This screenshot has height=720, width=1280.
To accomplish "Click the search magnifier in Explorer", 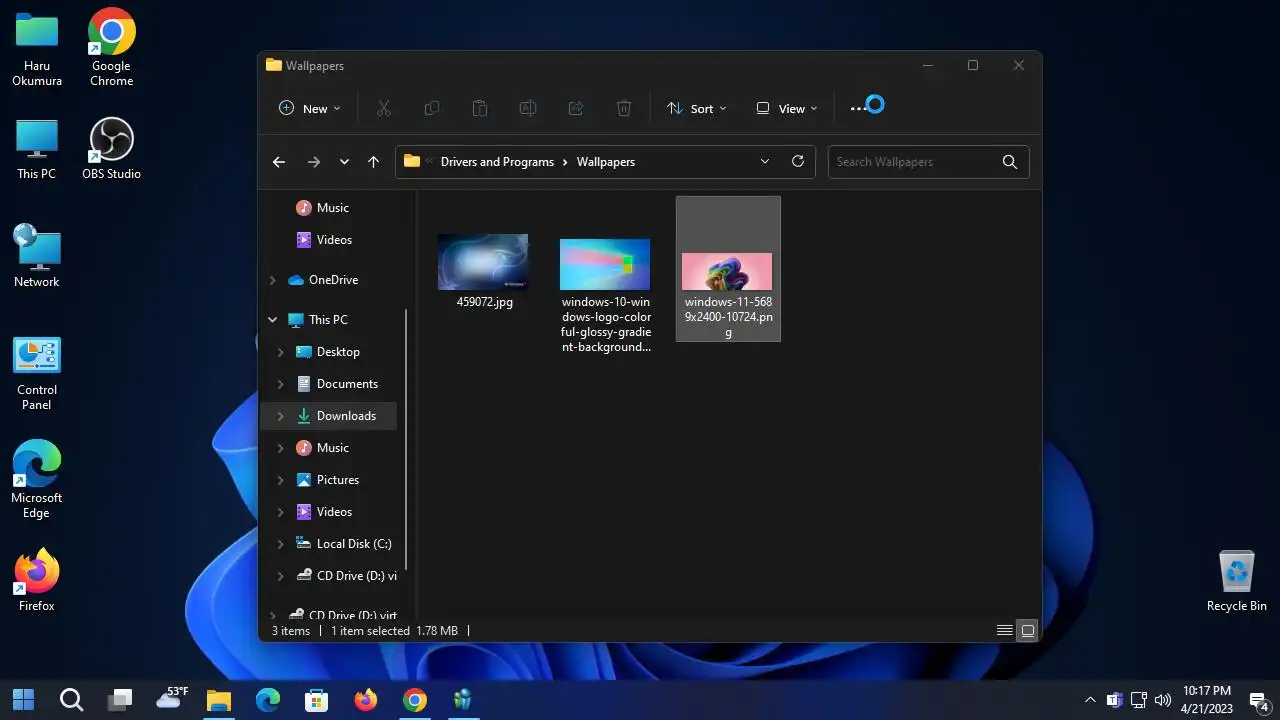I will [x=1009, y=161].
